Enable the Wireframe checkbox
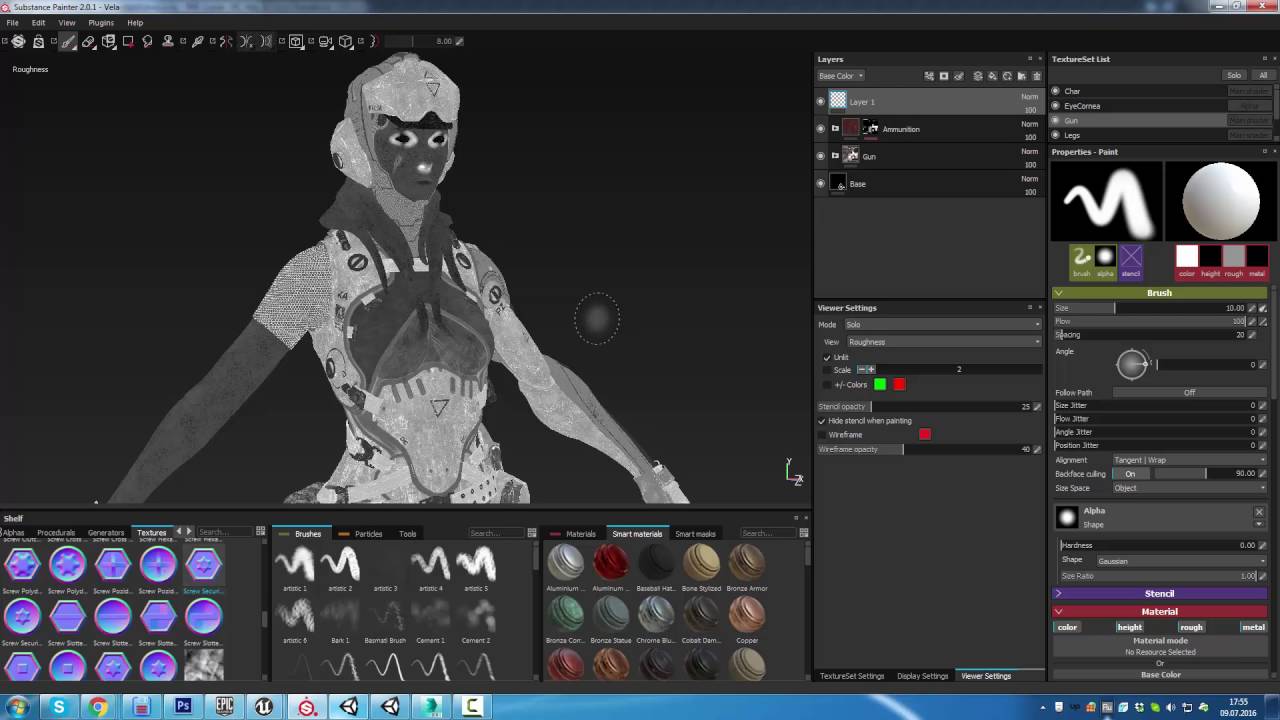 point(822,435)
